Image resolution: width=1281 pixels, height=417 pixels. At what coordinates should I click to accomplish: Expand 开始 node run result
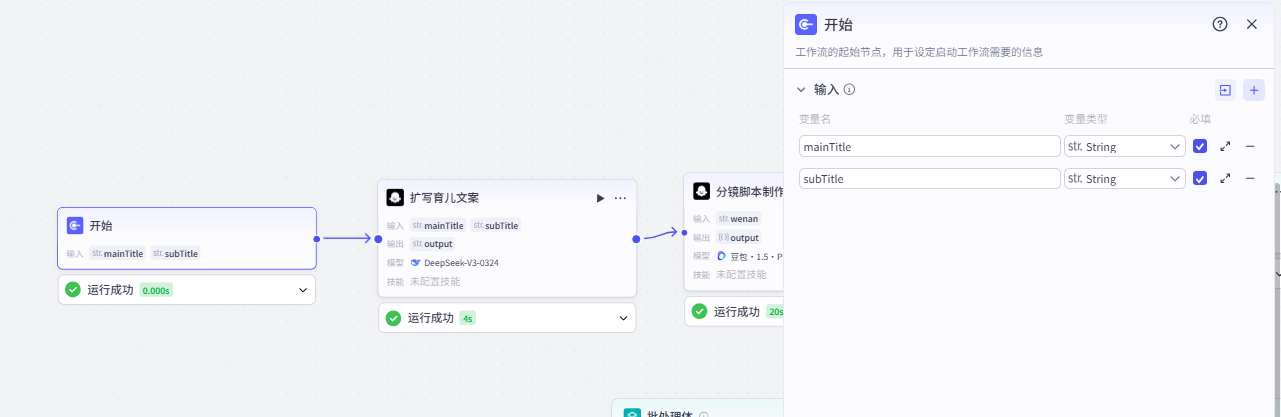[x=303, y=290]
